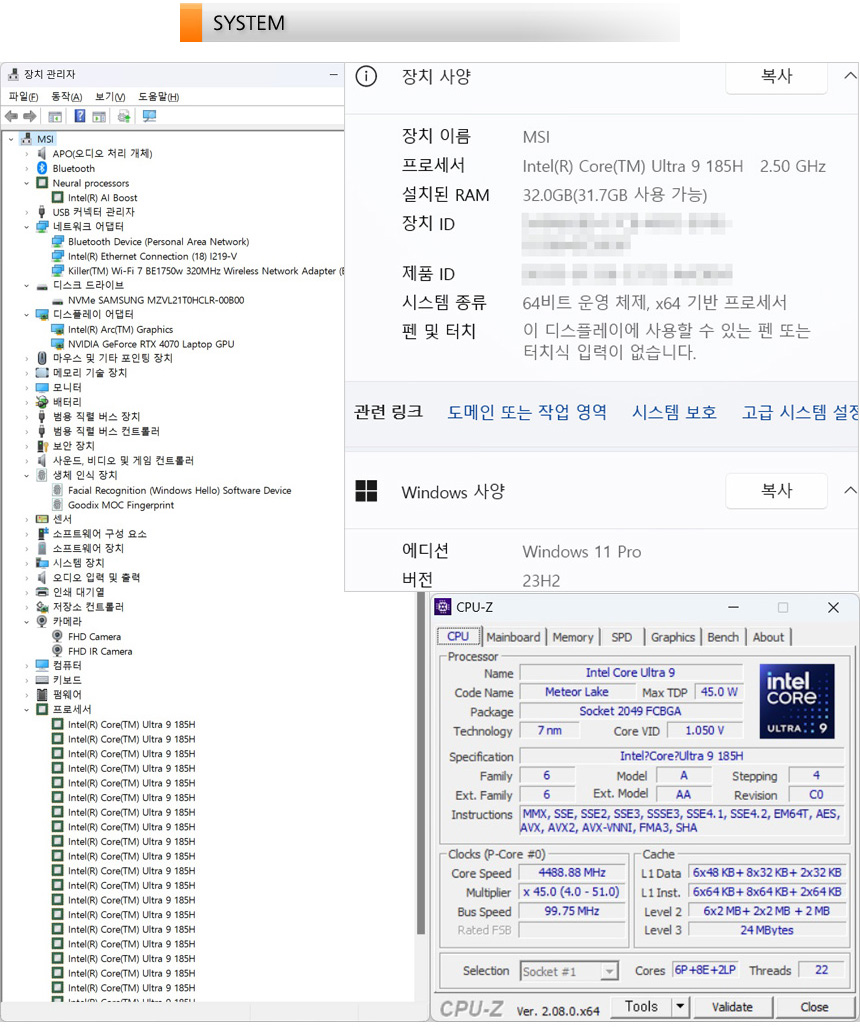
Task: Select the Intel(R) AI Boost device row
Action: 102,198
